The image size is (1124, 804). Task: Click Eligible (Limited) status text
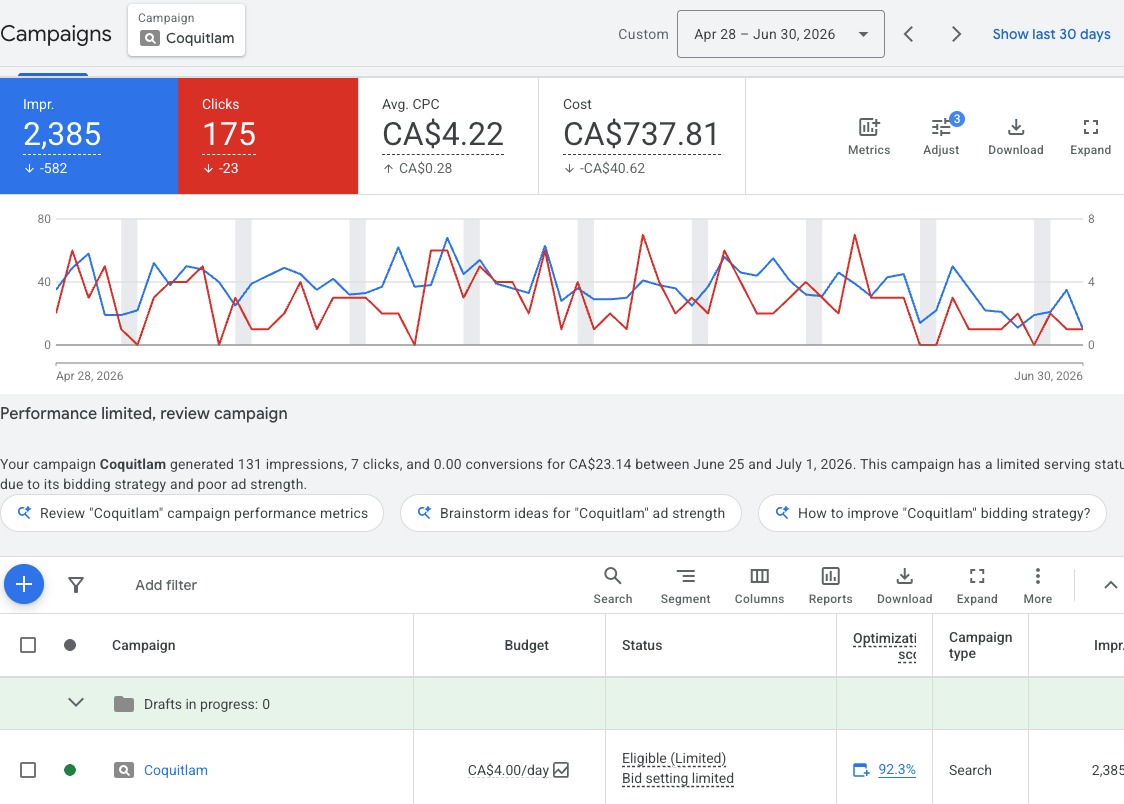pos(674,758)
